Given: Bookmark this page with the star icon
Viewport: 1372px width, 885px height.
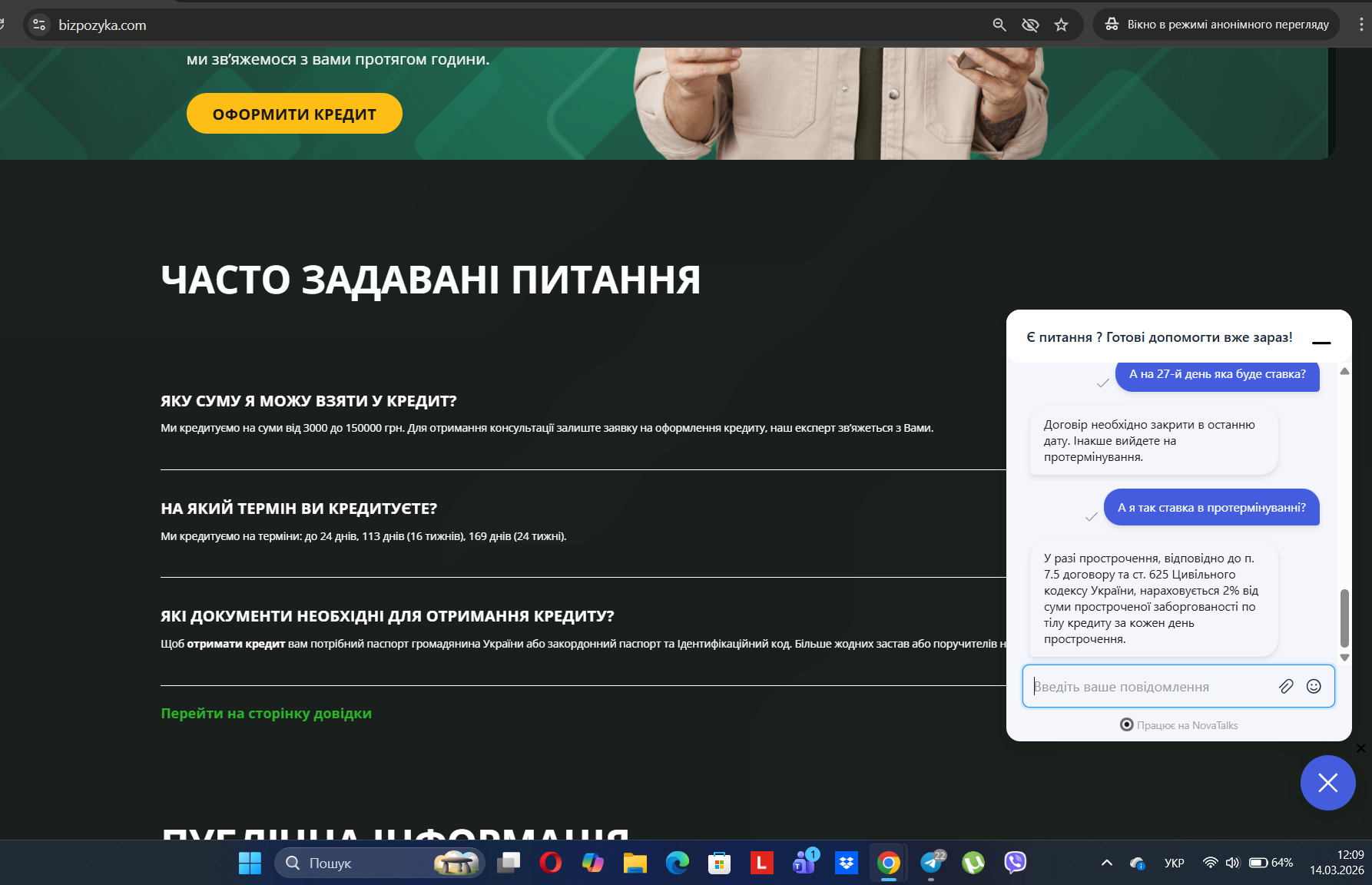Looking at the screenshot, I should click(1062, 25).
